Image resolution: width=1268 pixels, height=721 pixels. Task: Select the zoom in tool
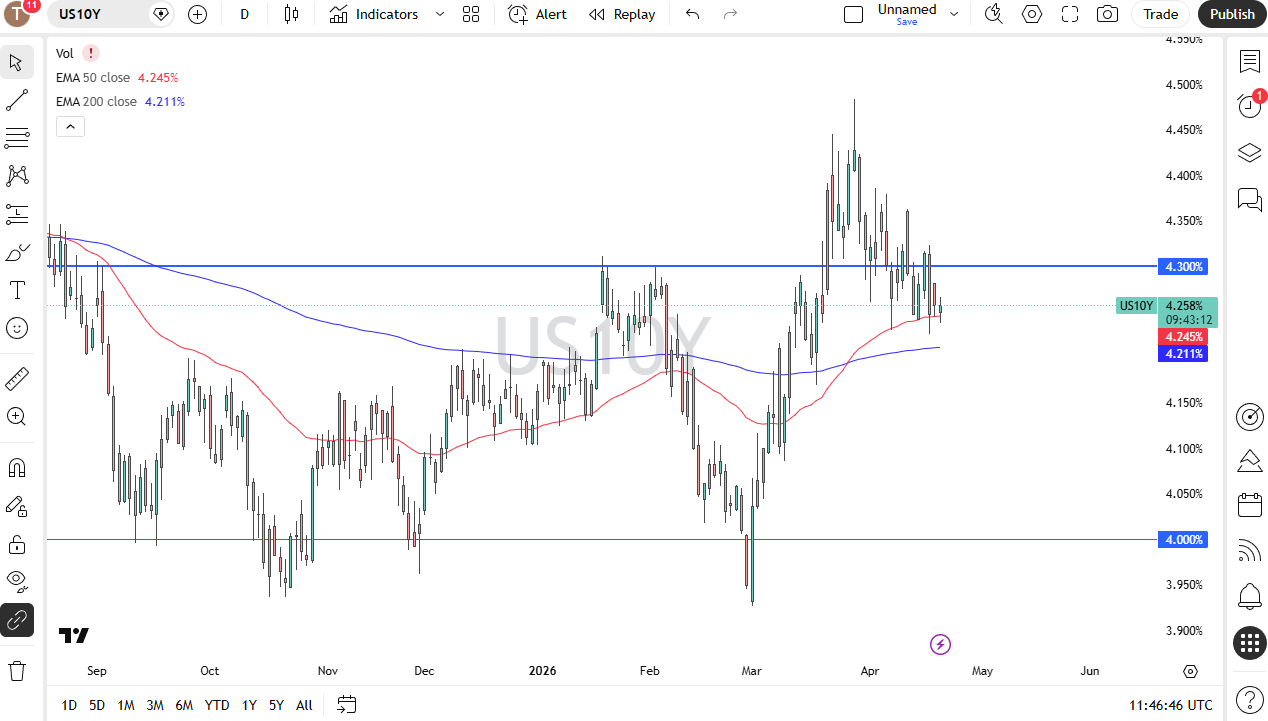[x=17, y=417]
